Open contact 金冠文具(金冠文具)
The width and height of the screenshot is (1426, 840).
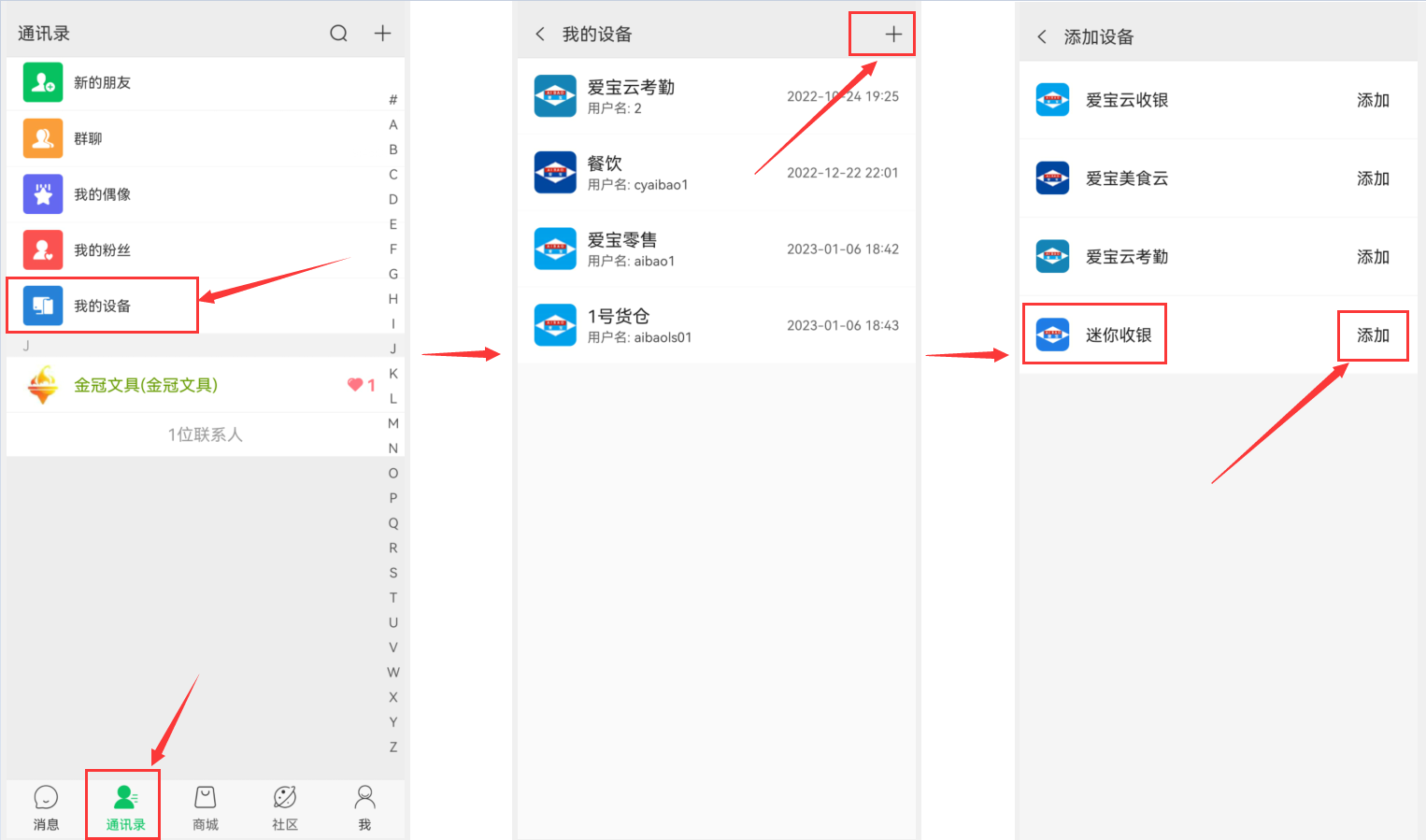[x=146, y=385]
